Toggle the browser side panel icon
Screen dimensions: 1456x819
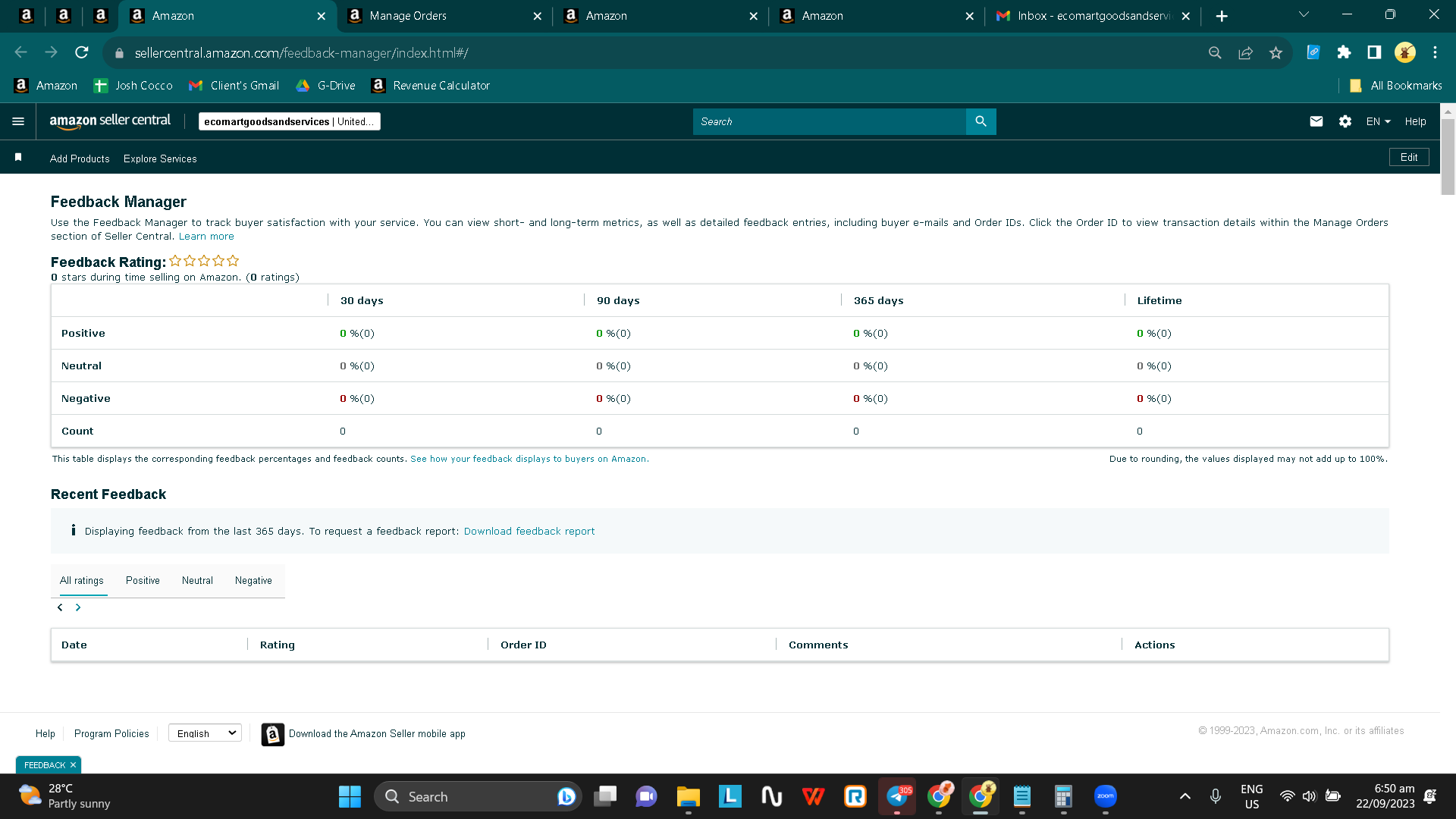point(1374,52)
